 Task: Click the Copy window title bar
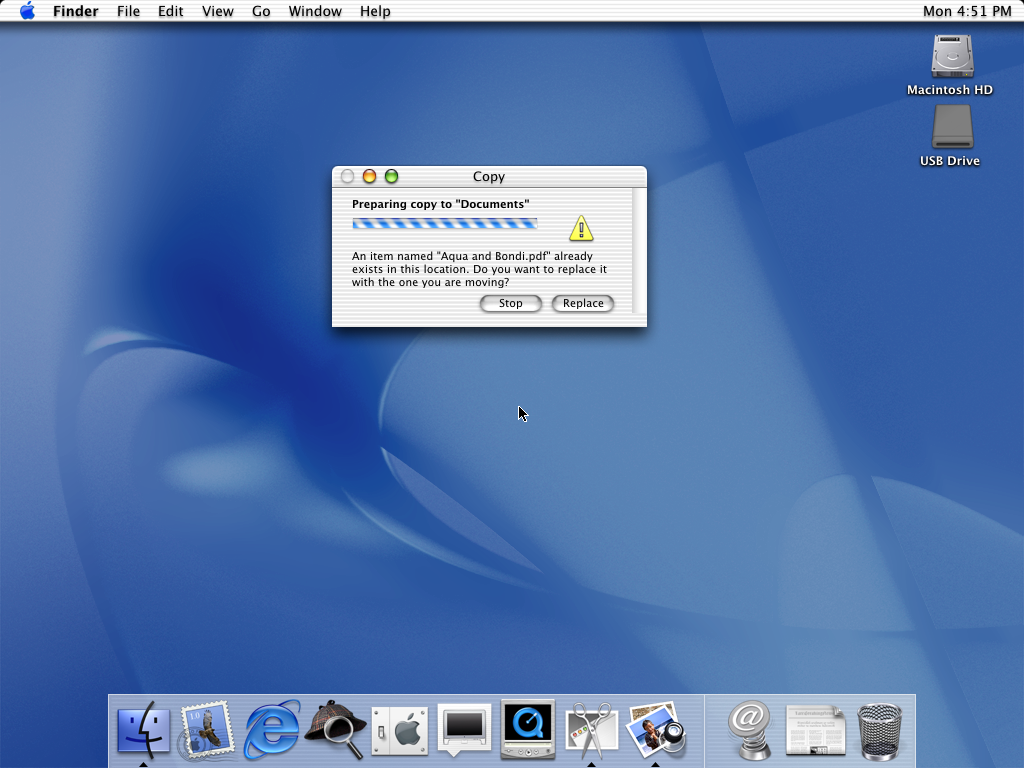coord(489,176)
